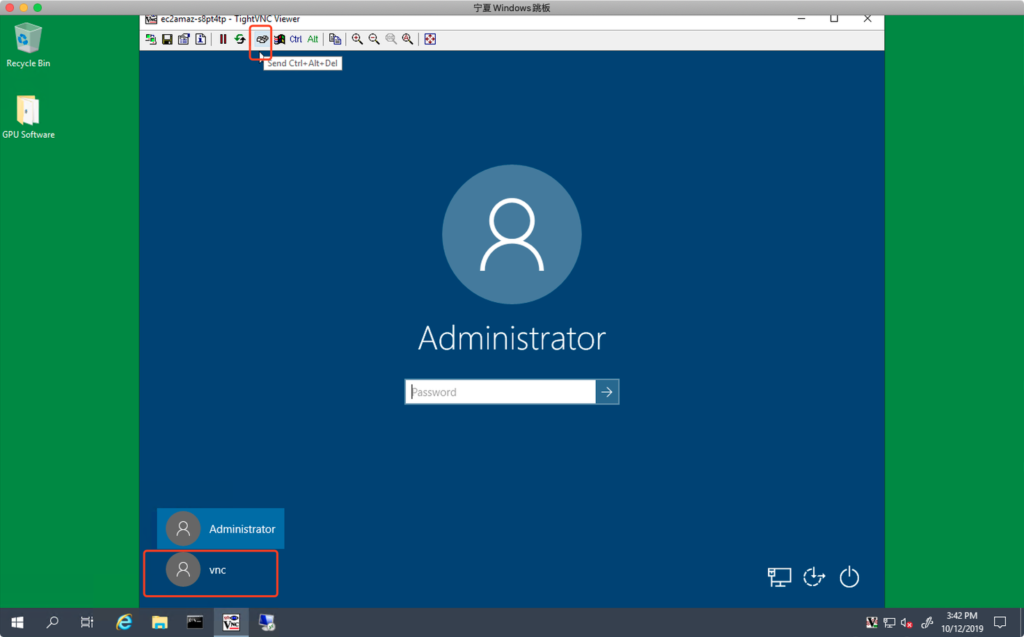
Task: Pause the VNC screen updates
Action: [x=223, y=39]
